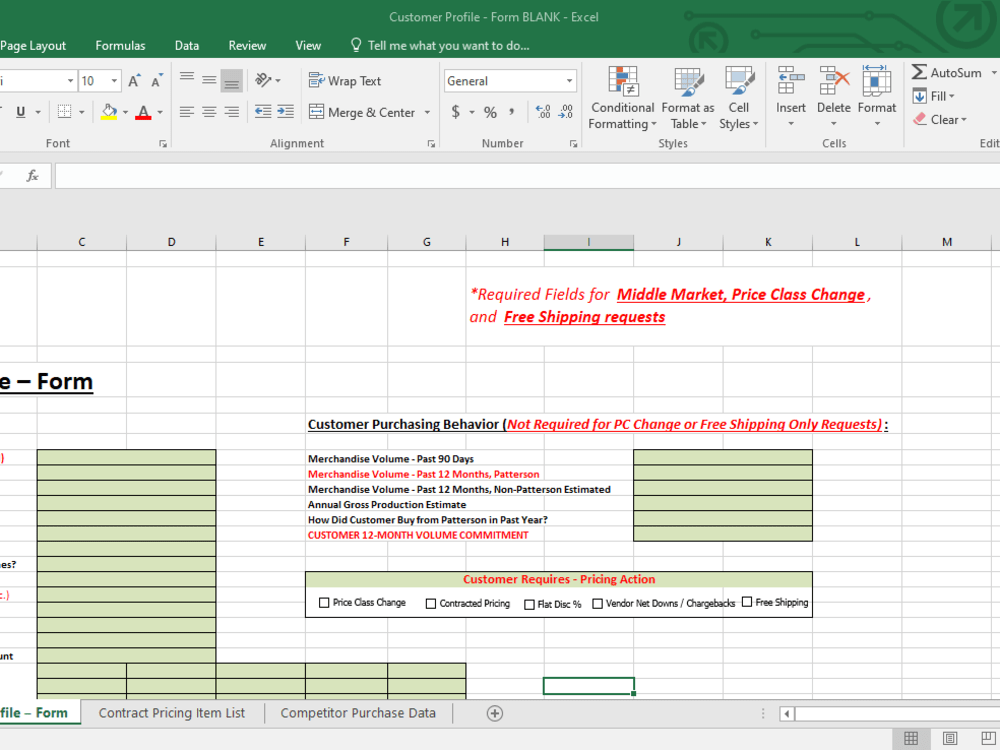This screenshot has height=750, width=1000.
Task: Check the Price Class Change checkbox
Action: point(324,603)
